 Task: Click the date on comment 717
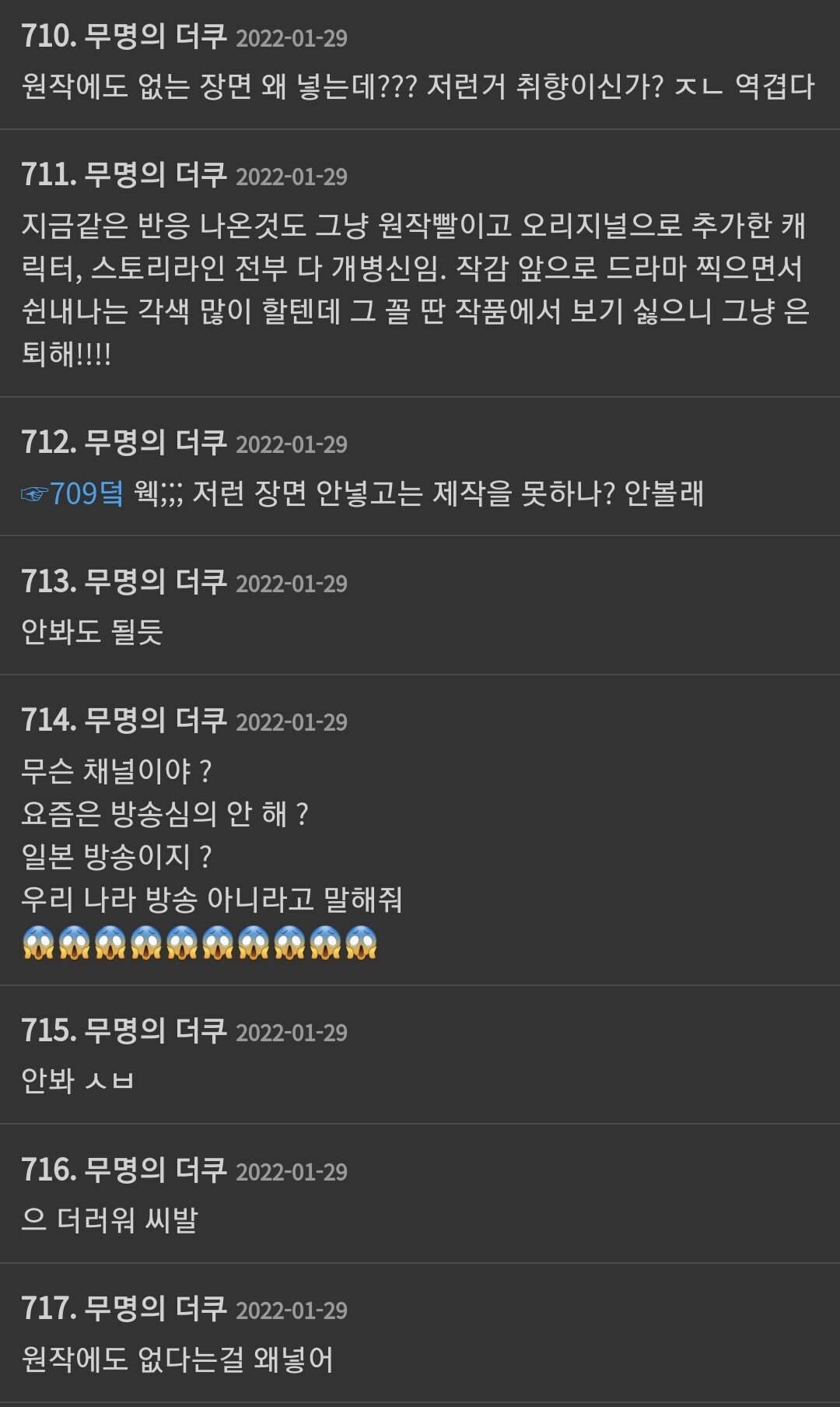click(292, 1311)
